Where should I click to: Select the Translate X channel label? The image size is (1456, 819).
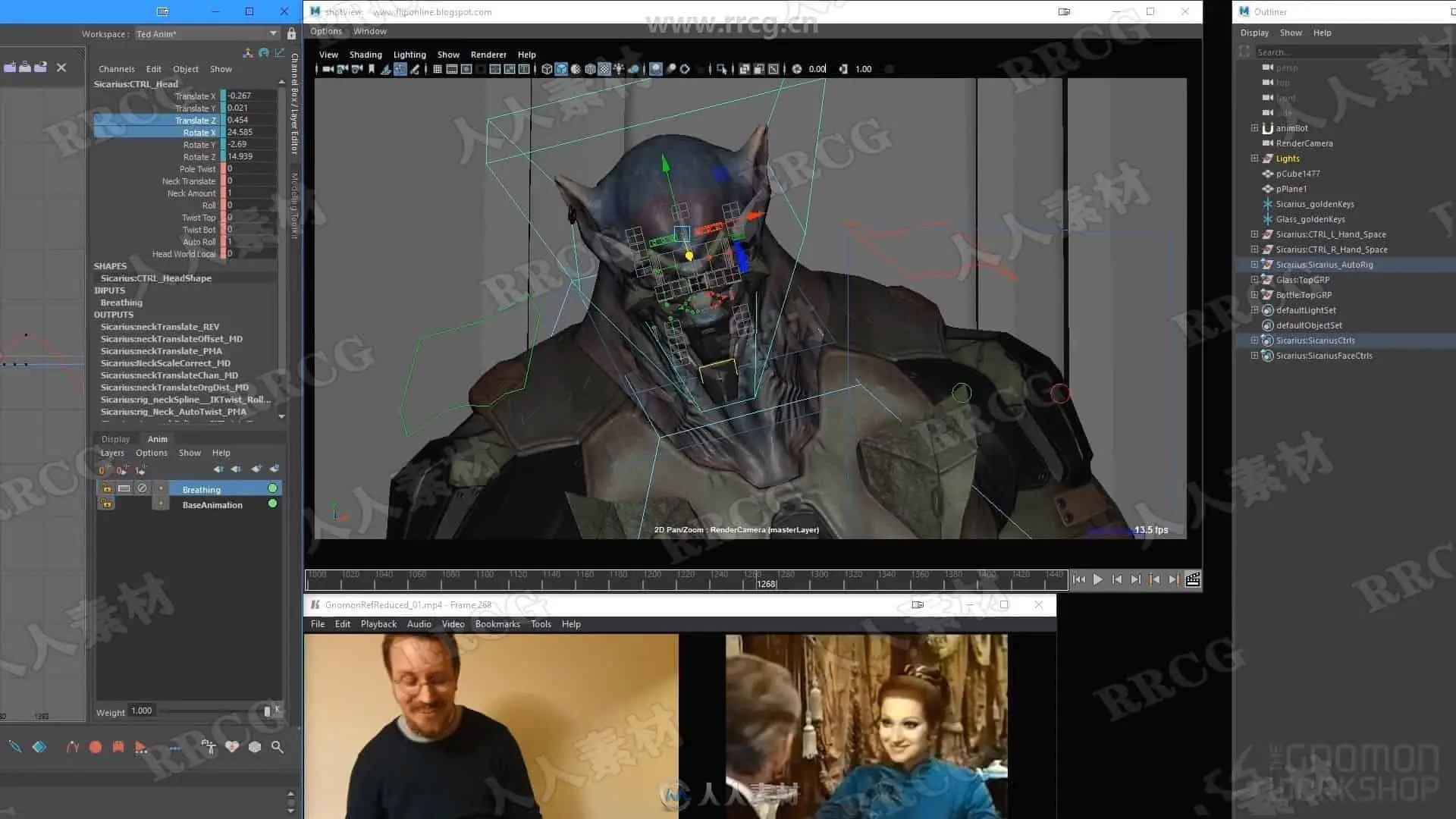click(x=195, y=96)
